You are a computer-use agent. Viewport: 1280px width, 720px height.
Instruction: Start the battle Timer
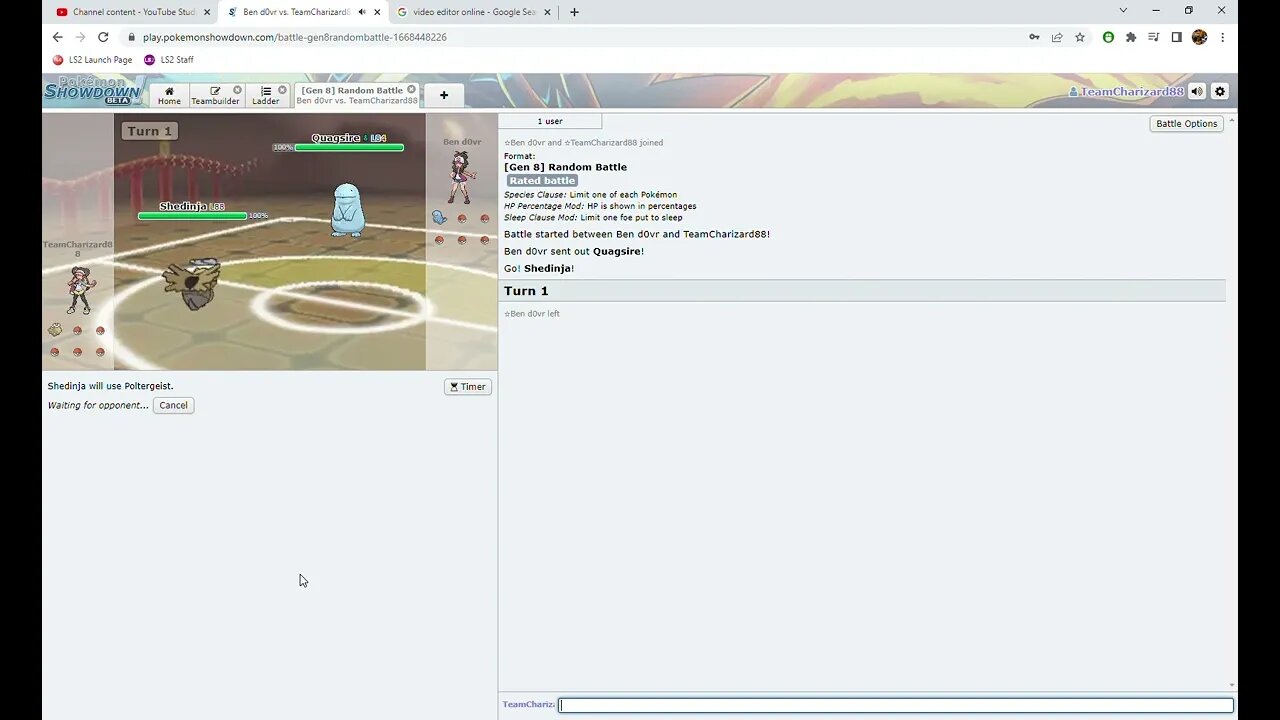coord(468,387)
